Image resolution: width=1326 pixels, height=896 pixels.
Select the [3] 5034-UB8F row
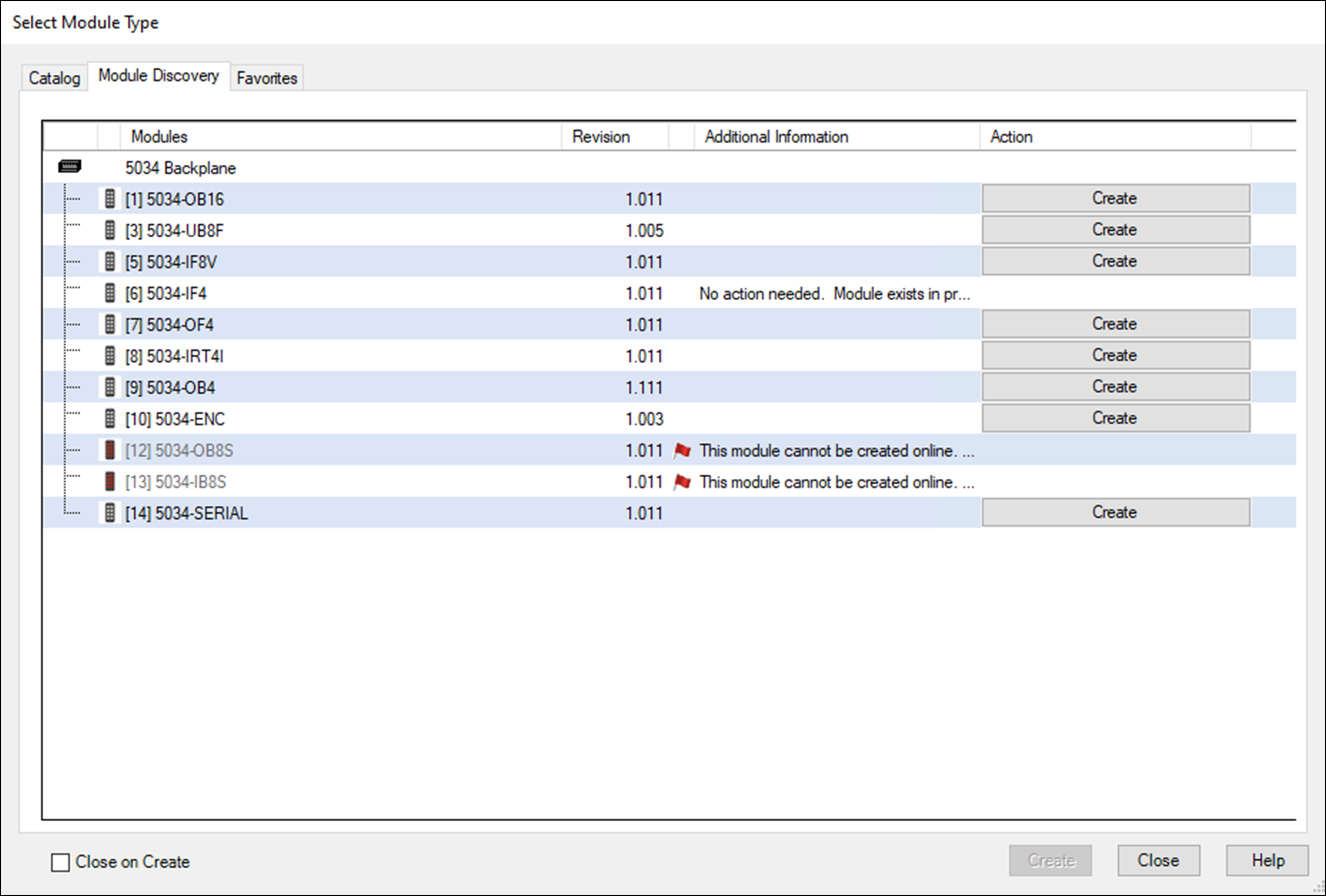coord(670,230)
